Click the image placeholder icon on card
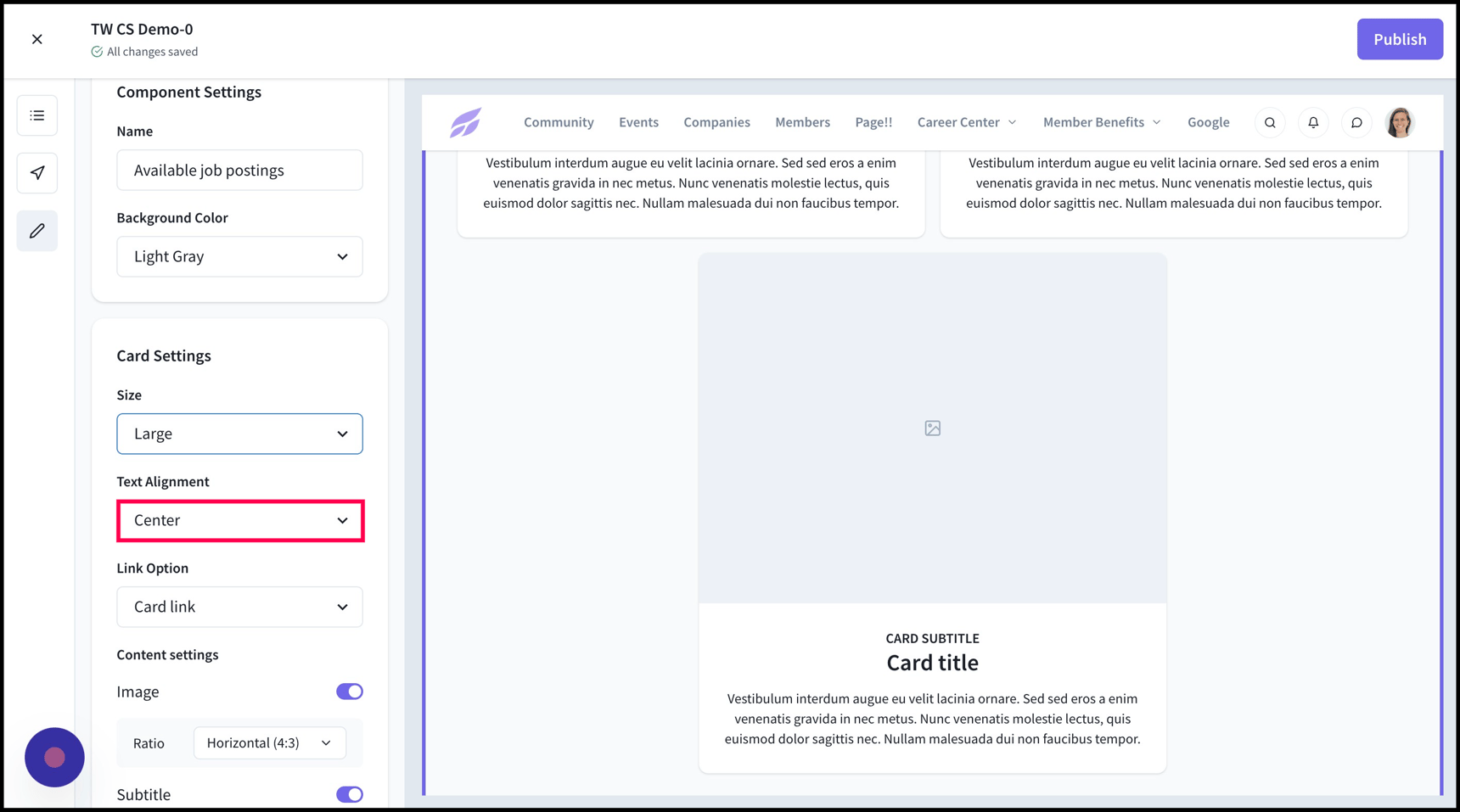The width and height of the screenshot is (1460, 812). coord(932,428)
